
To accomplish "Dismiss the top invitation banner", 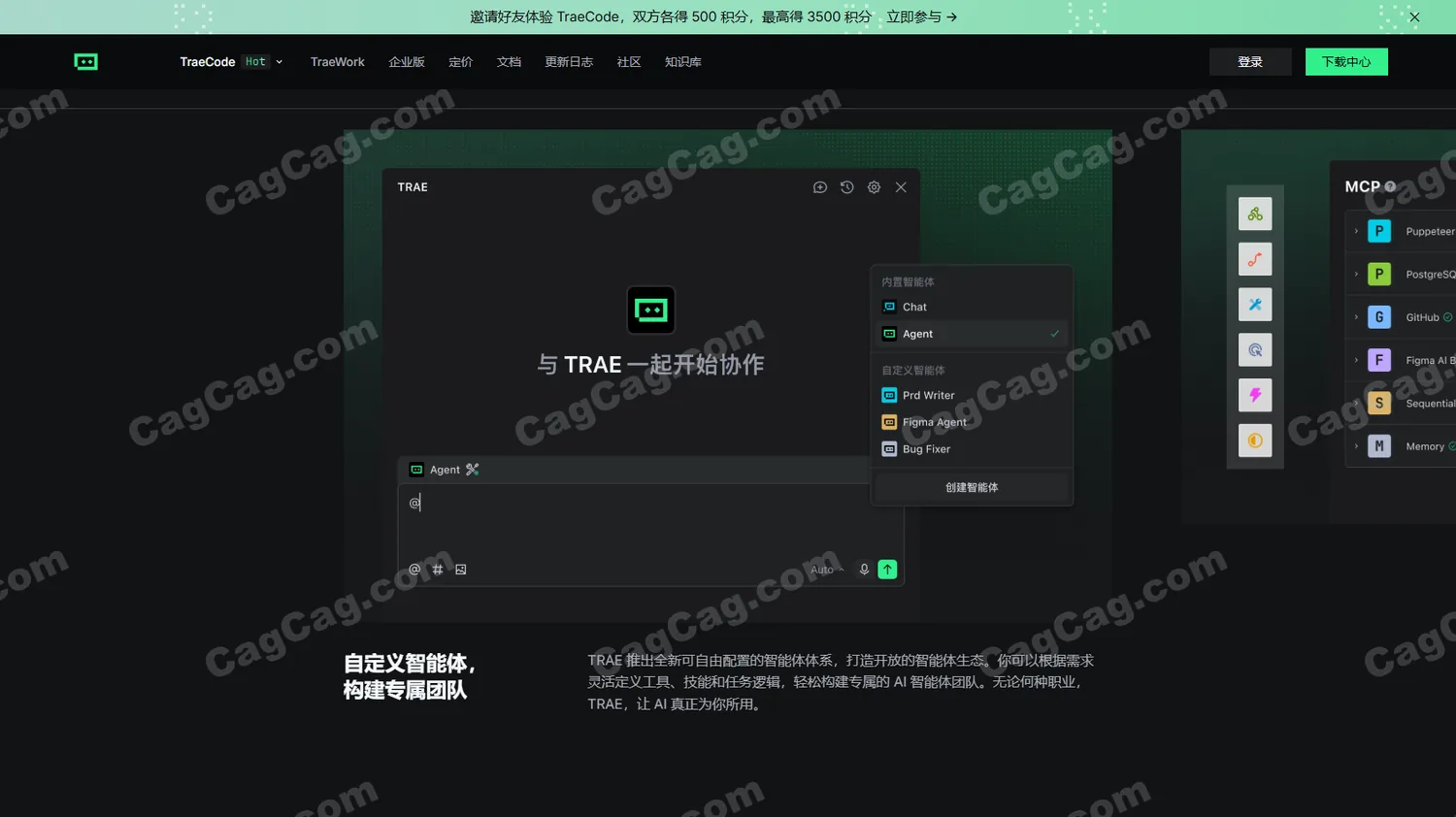I will 1414,17.
